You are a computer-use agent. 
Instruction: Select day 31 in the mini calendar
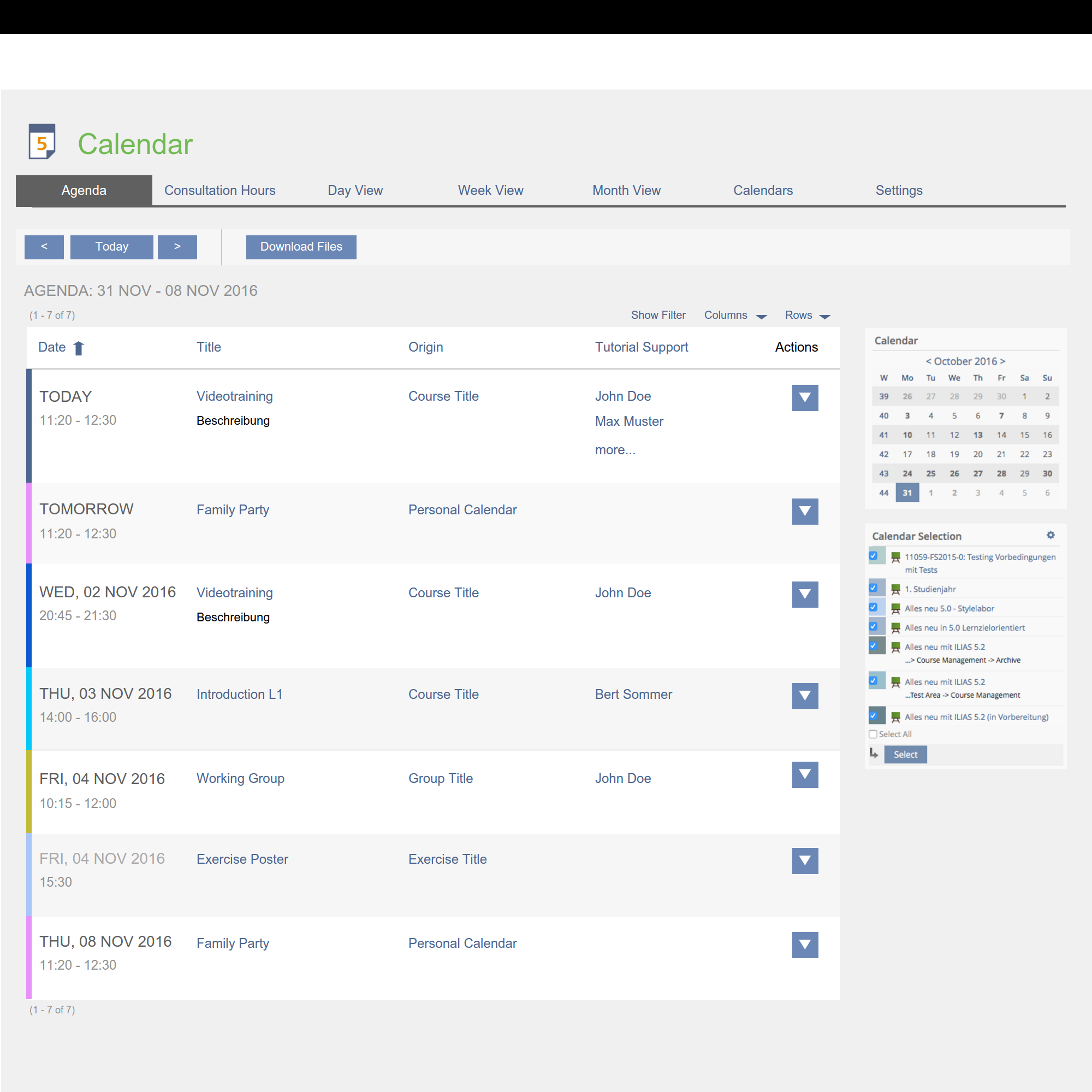(907, 493)
